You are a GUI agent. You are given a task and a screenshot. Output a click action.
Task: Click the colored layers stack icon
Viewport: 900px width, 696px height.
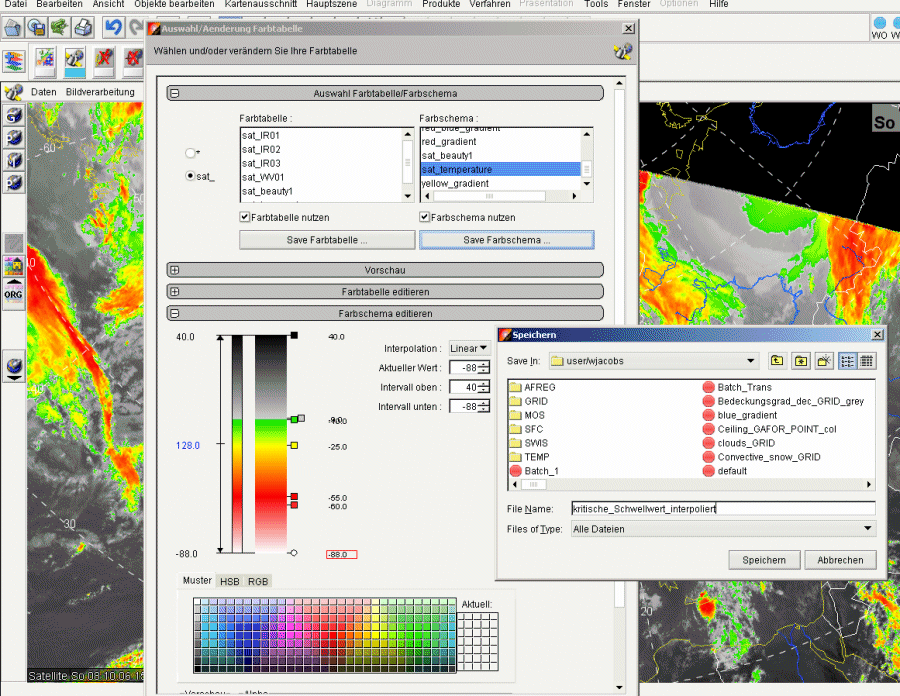14,61
